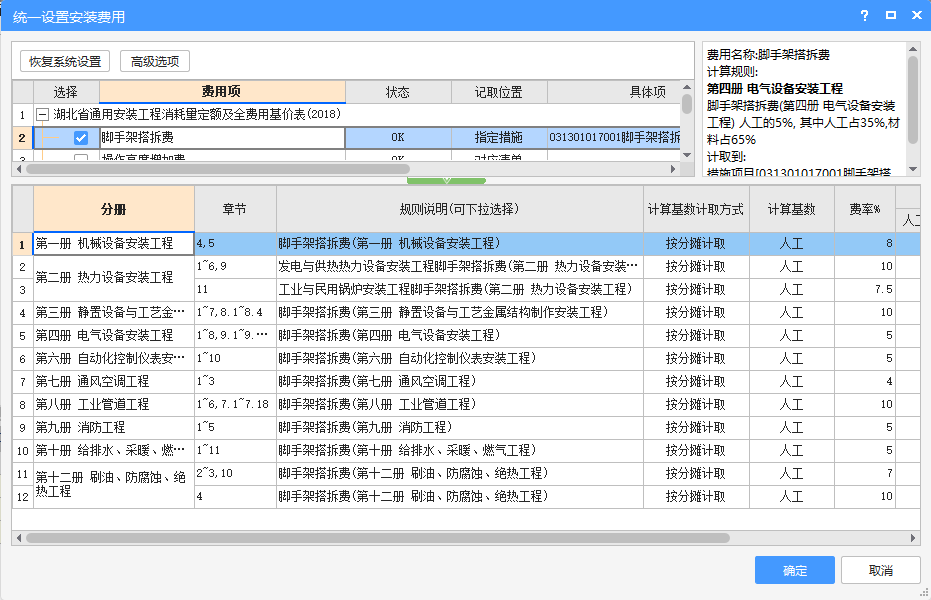
Task: Select 第一册 机械设备安装工程 cell
Action: [x=113, y=243]
